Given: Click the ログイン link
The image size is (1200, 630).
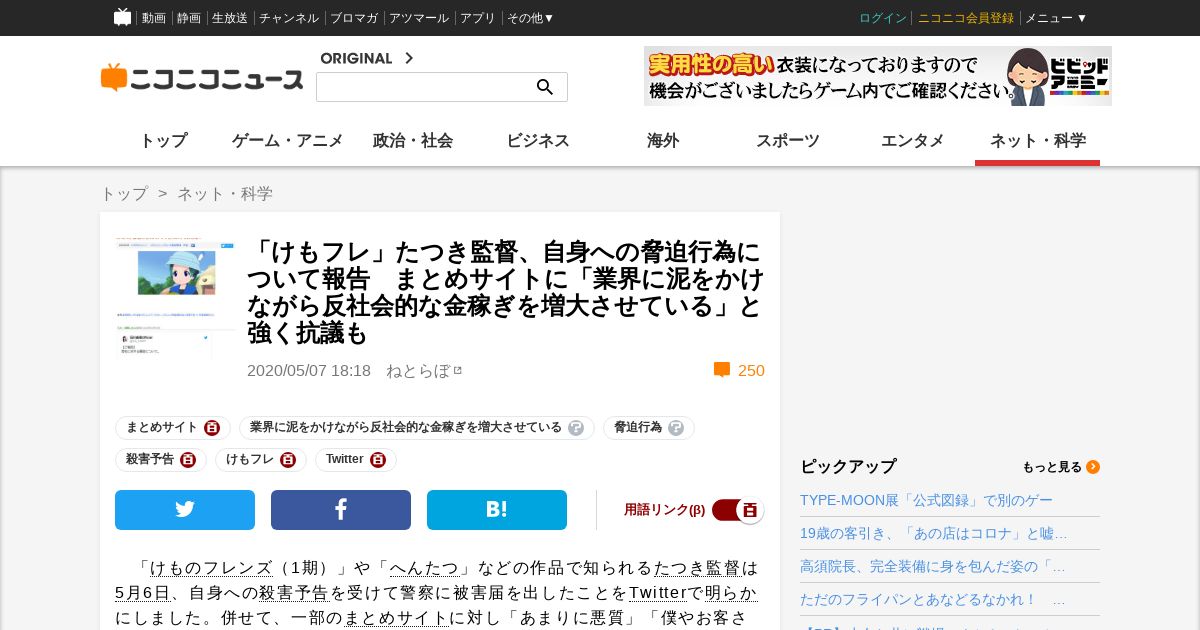Looking at the screenshot, I should (883, 18).
